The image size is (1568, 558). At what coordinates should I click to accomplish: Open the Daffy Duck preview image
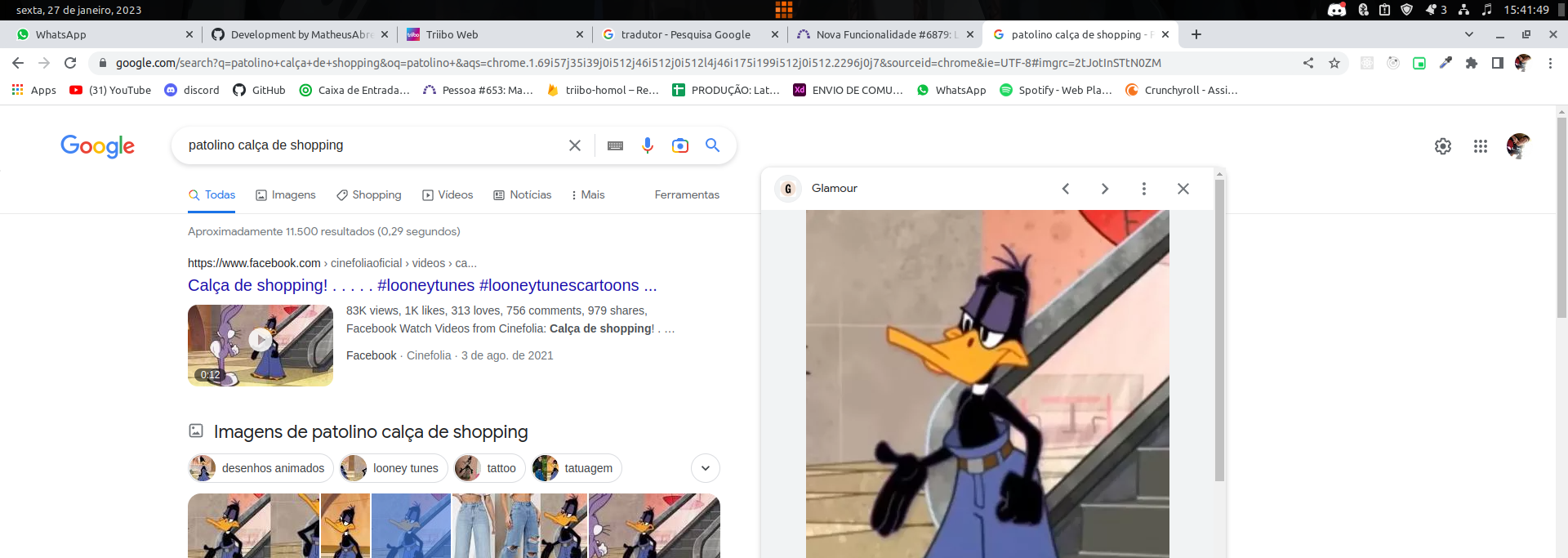987,384
